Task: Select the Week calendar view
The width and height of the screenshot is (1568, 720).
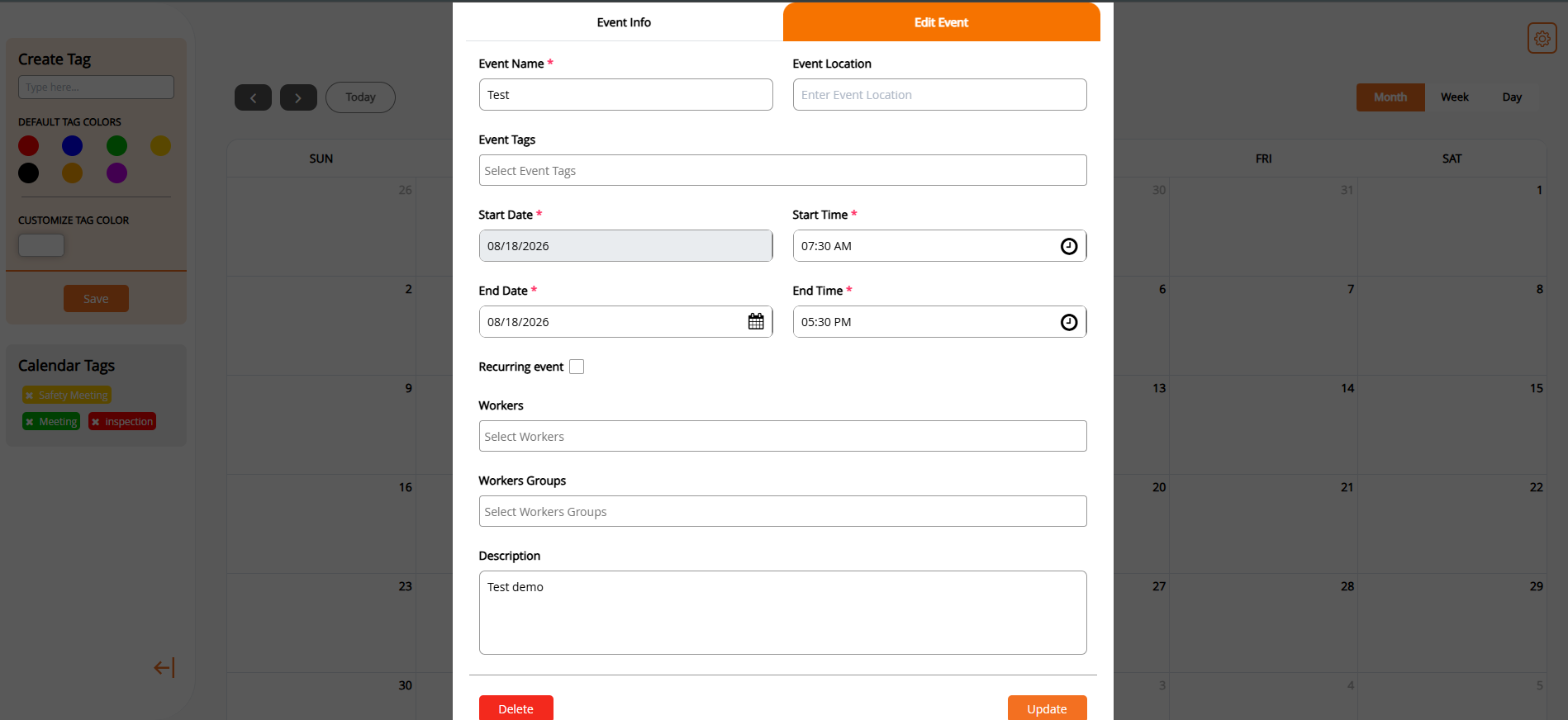Action: pos(1455,97)
